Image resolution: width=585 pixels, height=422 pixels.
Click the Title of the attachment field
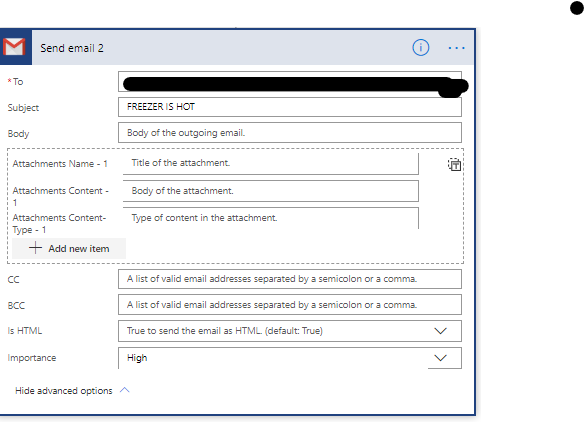click(x=271, y=163)
